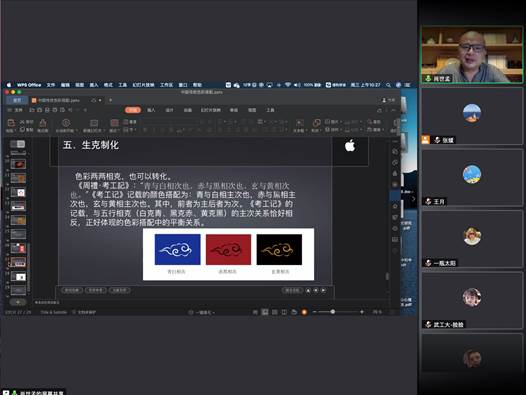
Task: Open the 幻灯片放映 menu in menu bar
Action: 143,85
